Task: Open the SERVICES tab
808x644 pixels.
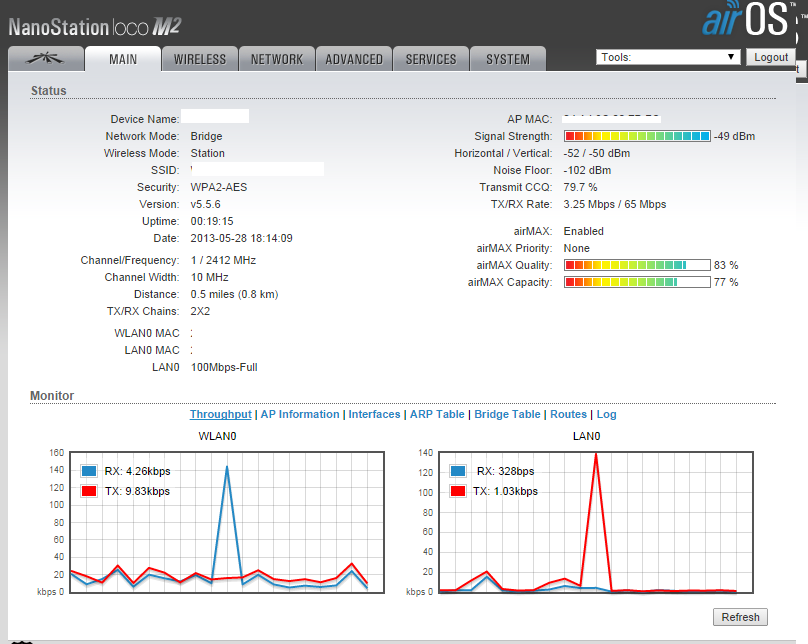Action: point(431,59)
